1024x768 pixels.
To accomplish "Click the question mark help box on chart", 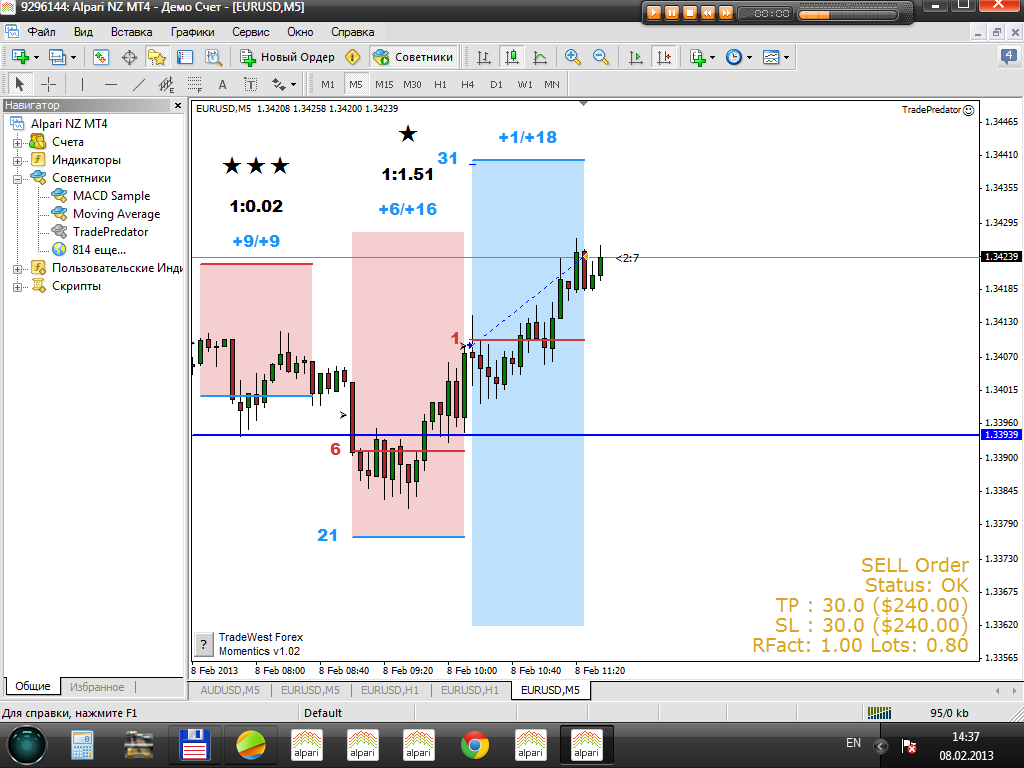I will click(x=204, y=644).
